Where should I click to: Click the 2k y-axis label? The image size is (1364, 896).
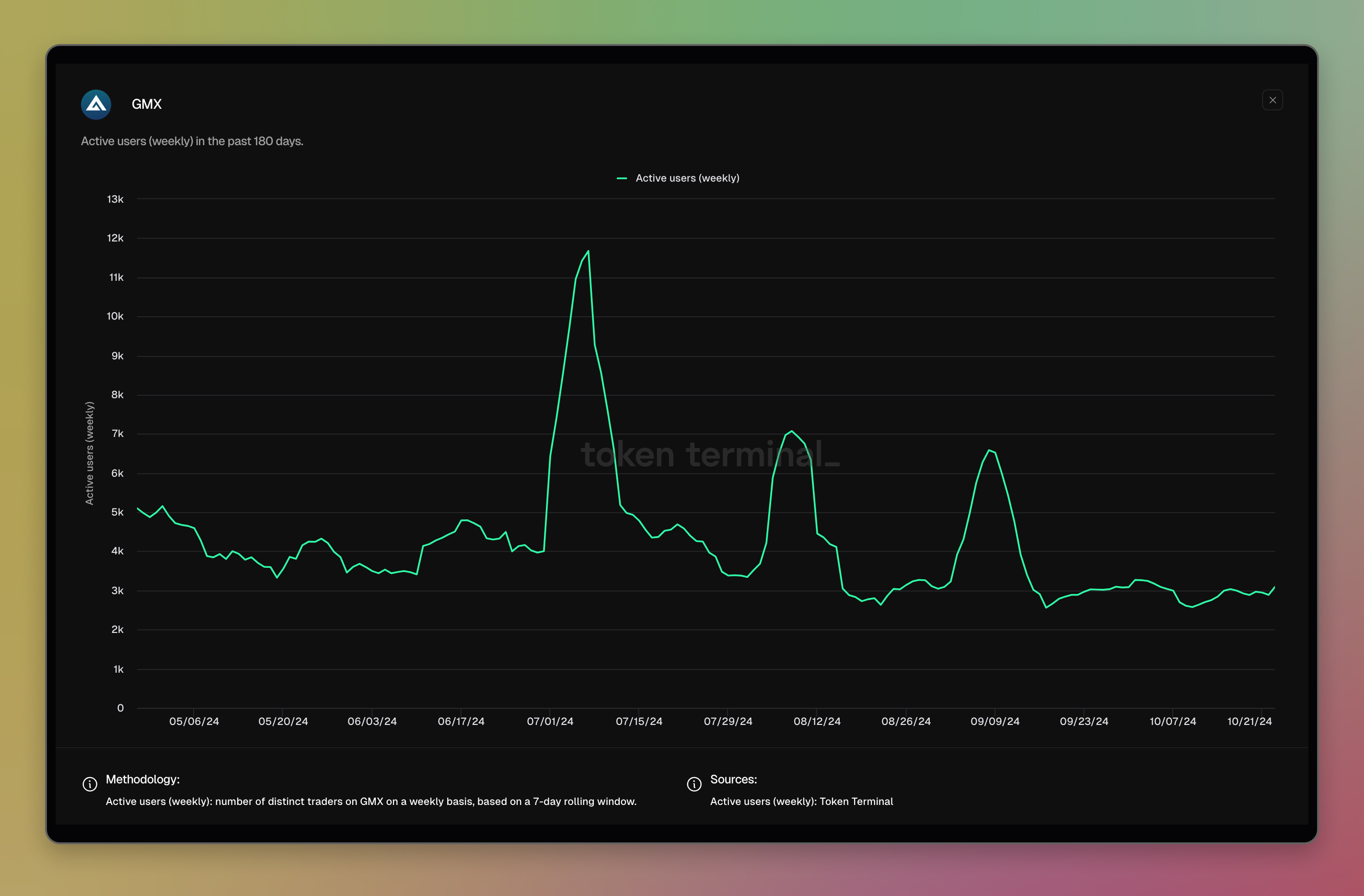117,630
